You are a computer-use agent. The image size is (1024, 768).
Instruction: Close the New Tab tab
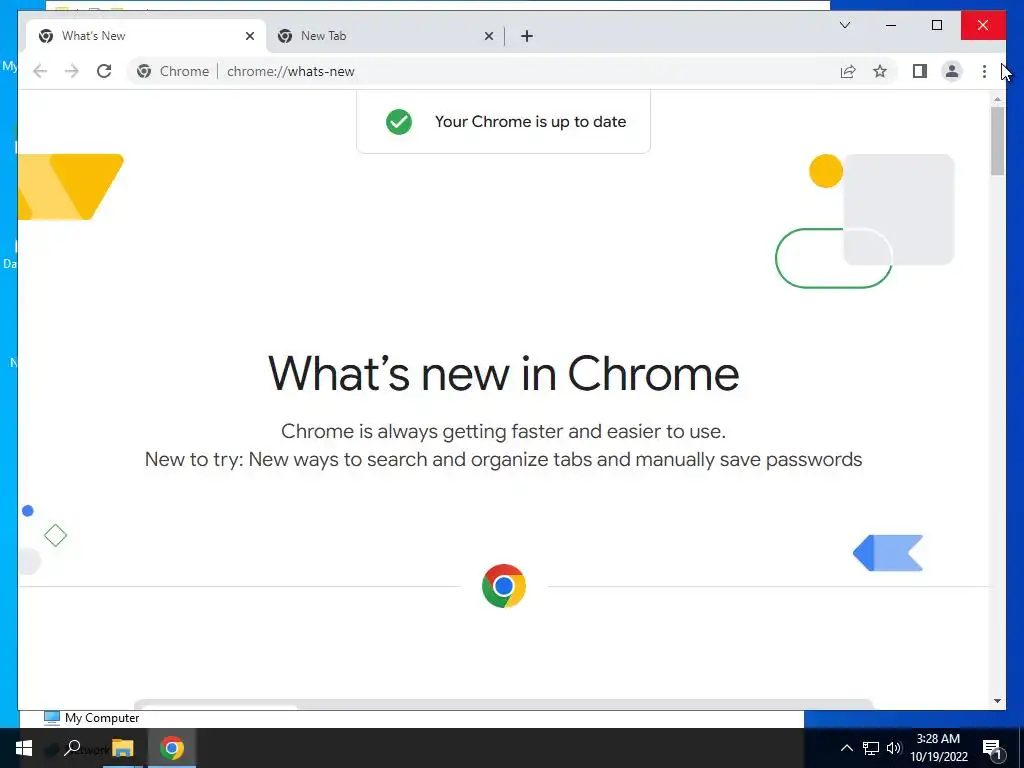tap(488, 36)
